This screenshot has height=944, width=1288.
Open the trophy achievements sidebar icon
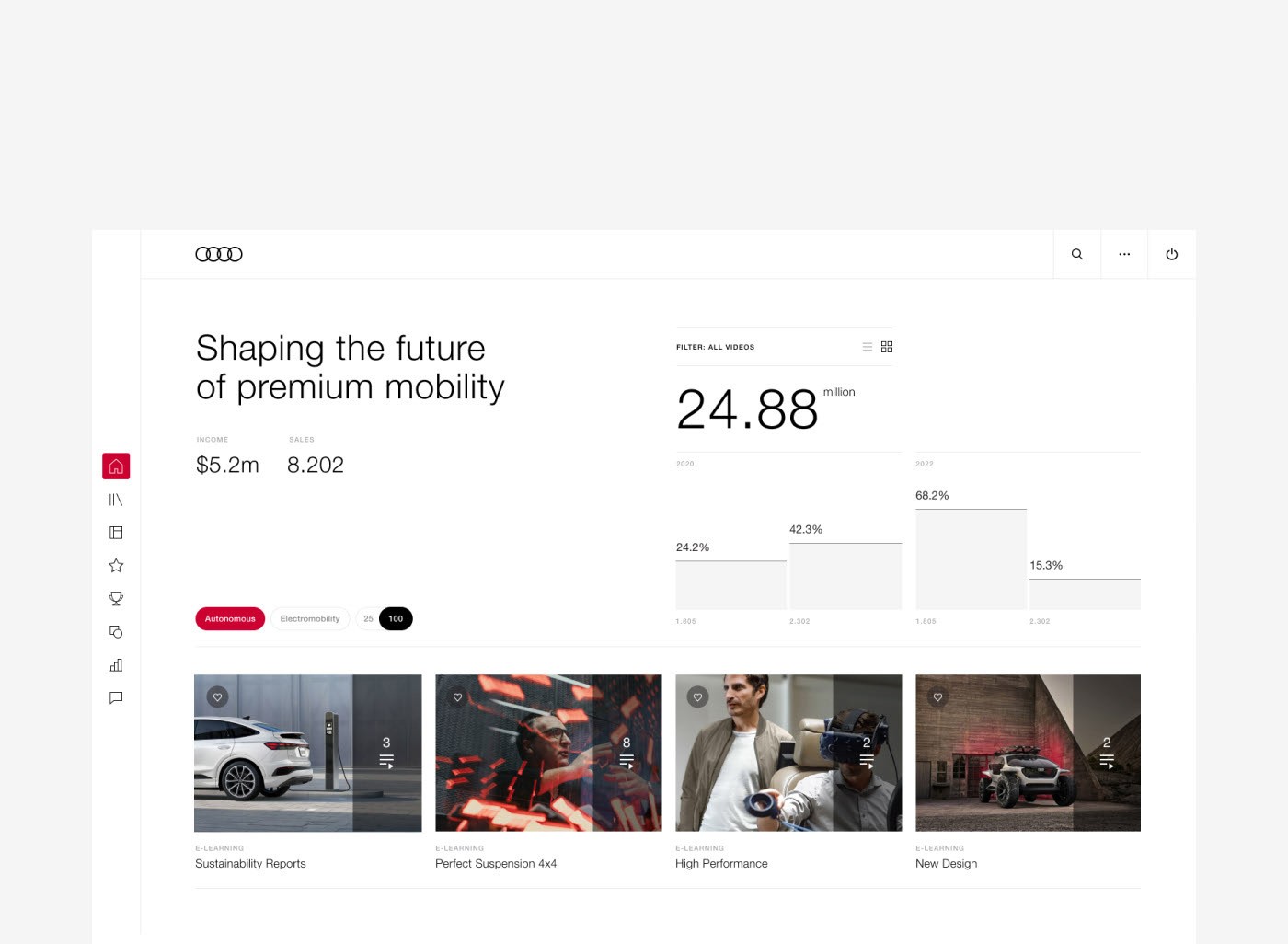click(116, 599)
